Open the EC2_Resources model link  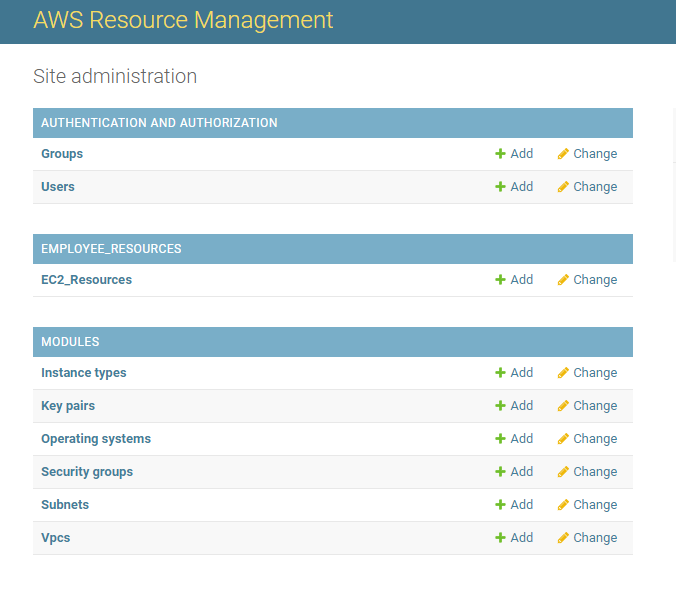coord(86,280)
